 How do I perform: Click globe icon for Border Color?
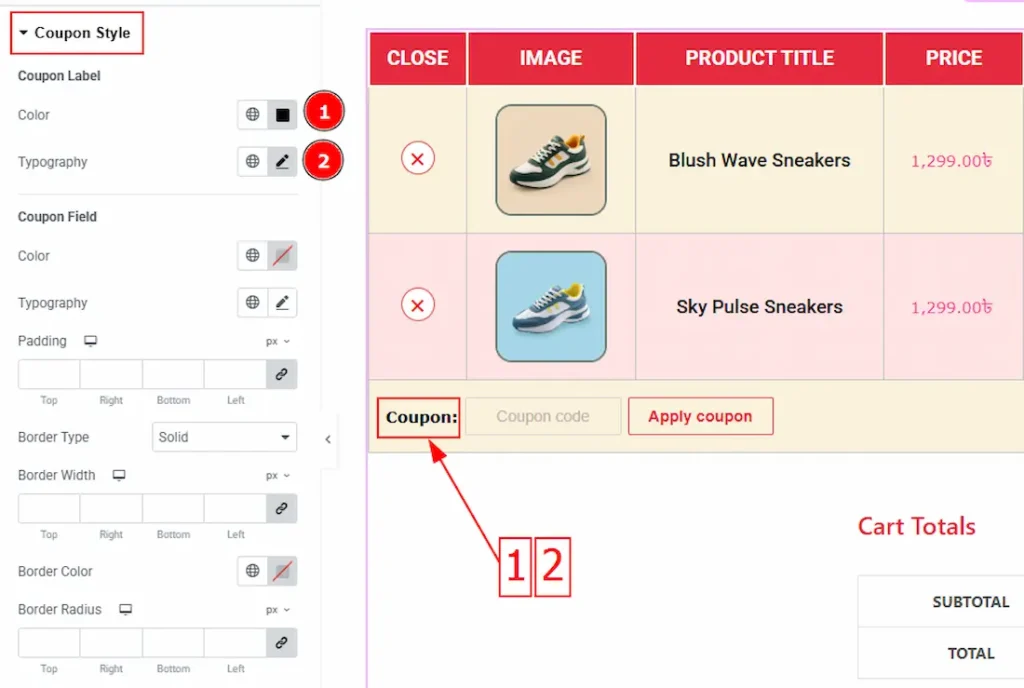coord(253,571)
